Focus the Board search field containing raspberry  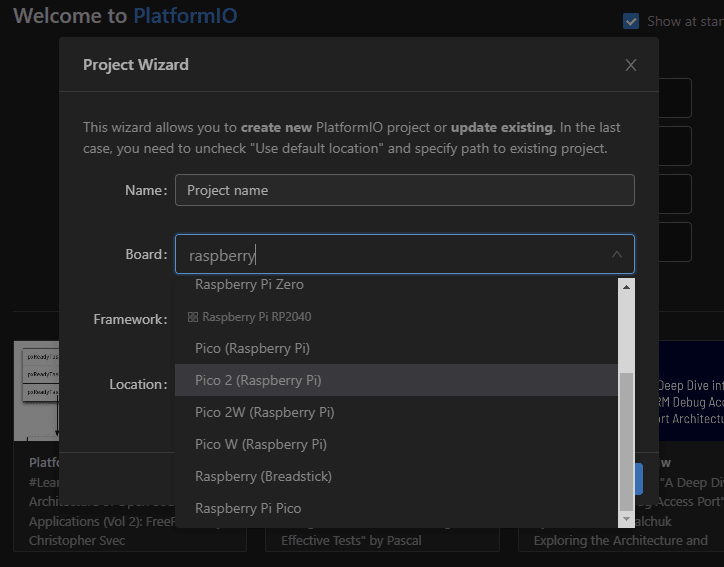coord(390,255)
